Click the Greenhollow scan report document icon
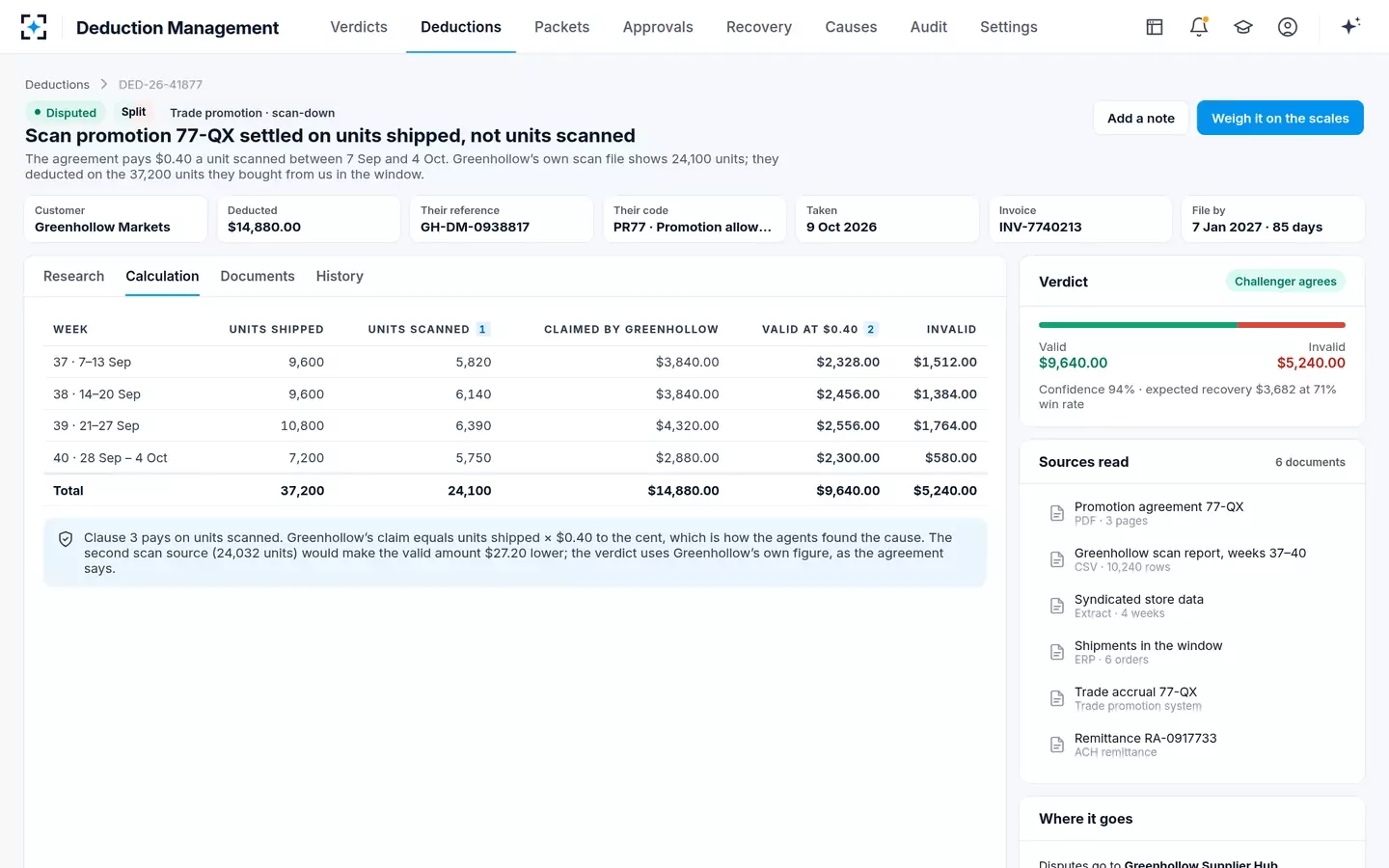Screen dimensions: 1389x868 click(x=1057, y=559)
